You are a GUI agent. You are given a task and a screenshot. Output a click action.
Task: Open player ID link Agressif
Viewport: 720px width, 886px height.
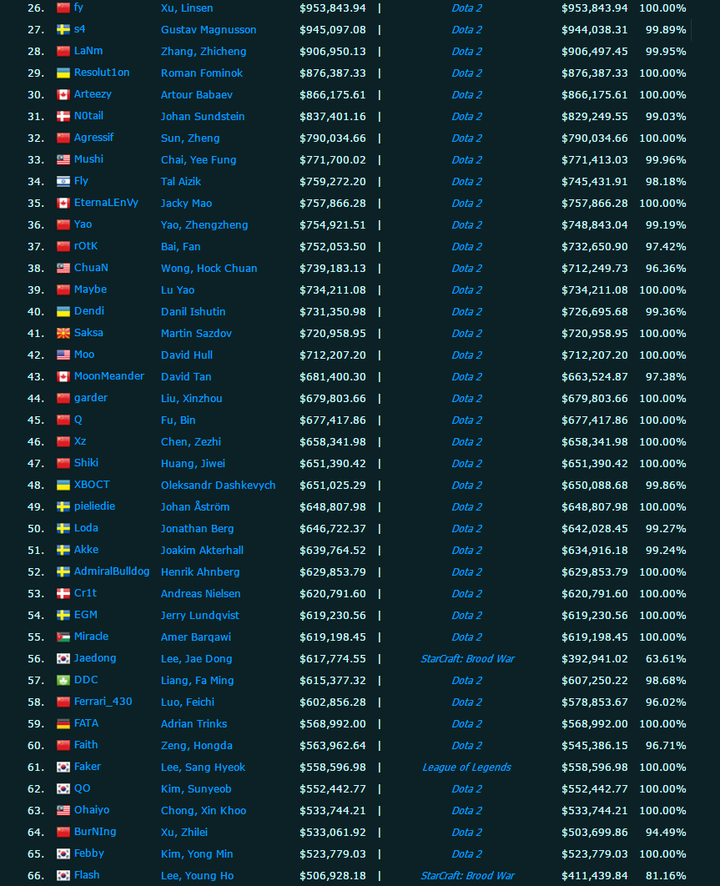click(x=94, y=137)
